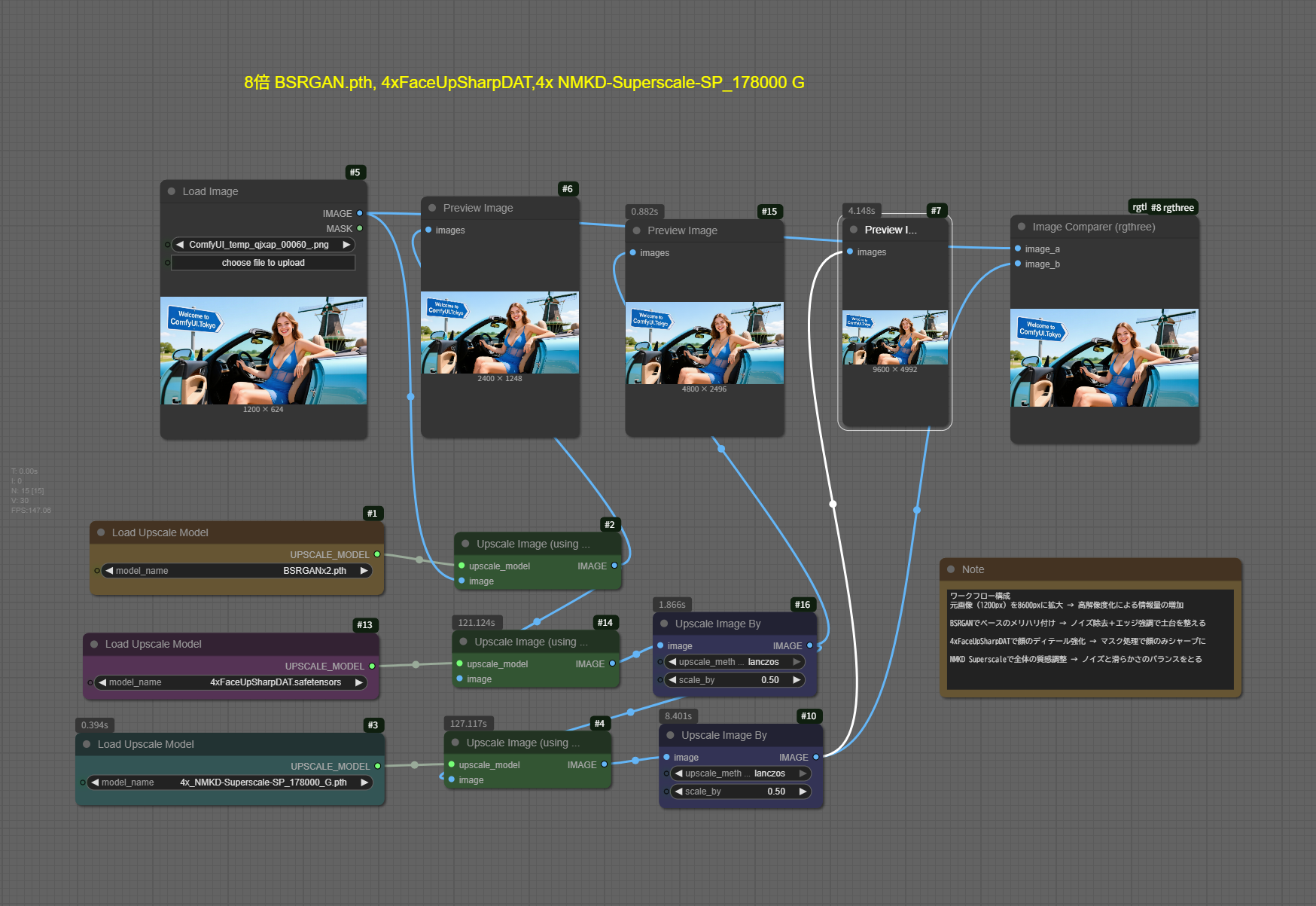Select next image with right arrow on ComfyUI_temp file selector
Viewport: 1316px width, 906px height.
pyautogui.click(x=346, y=245)
